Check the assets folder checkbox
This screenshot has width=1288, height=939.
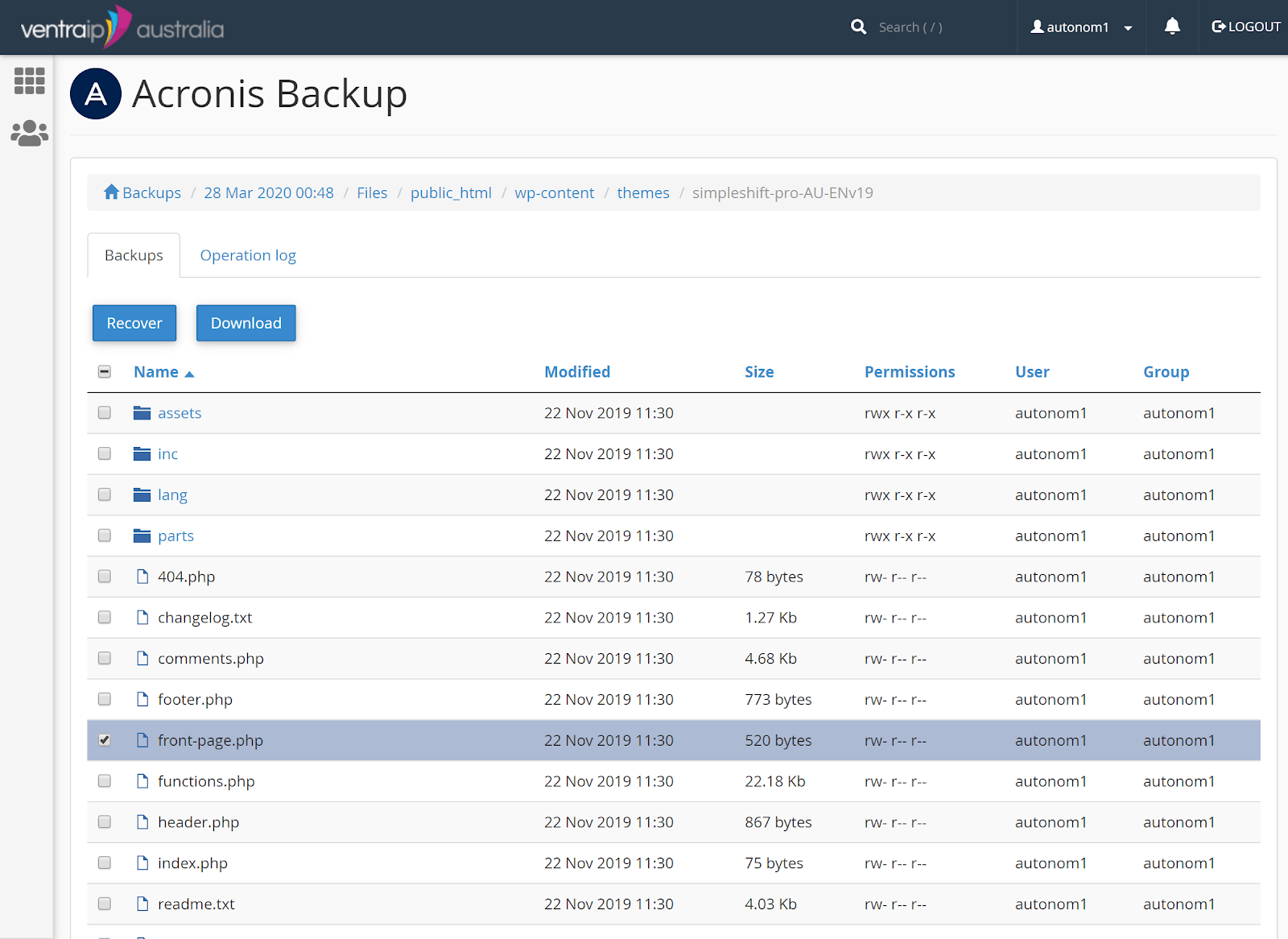[105, 412]
